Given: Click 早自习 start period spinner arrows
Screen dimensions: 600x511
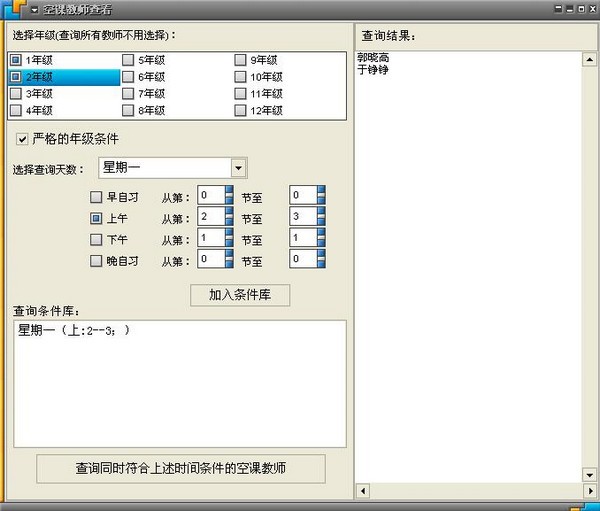Looking at the screenshot, I should coord(229,195).
